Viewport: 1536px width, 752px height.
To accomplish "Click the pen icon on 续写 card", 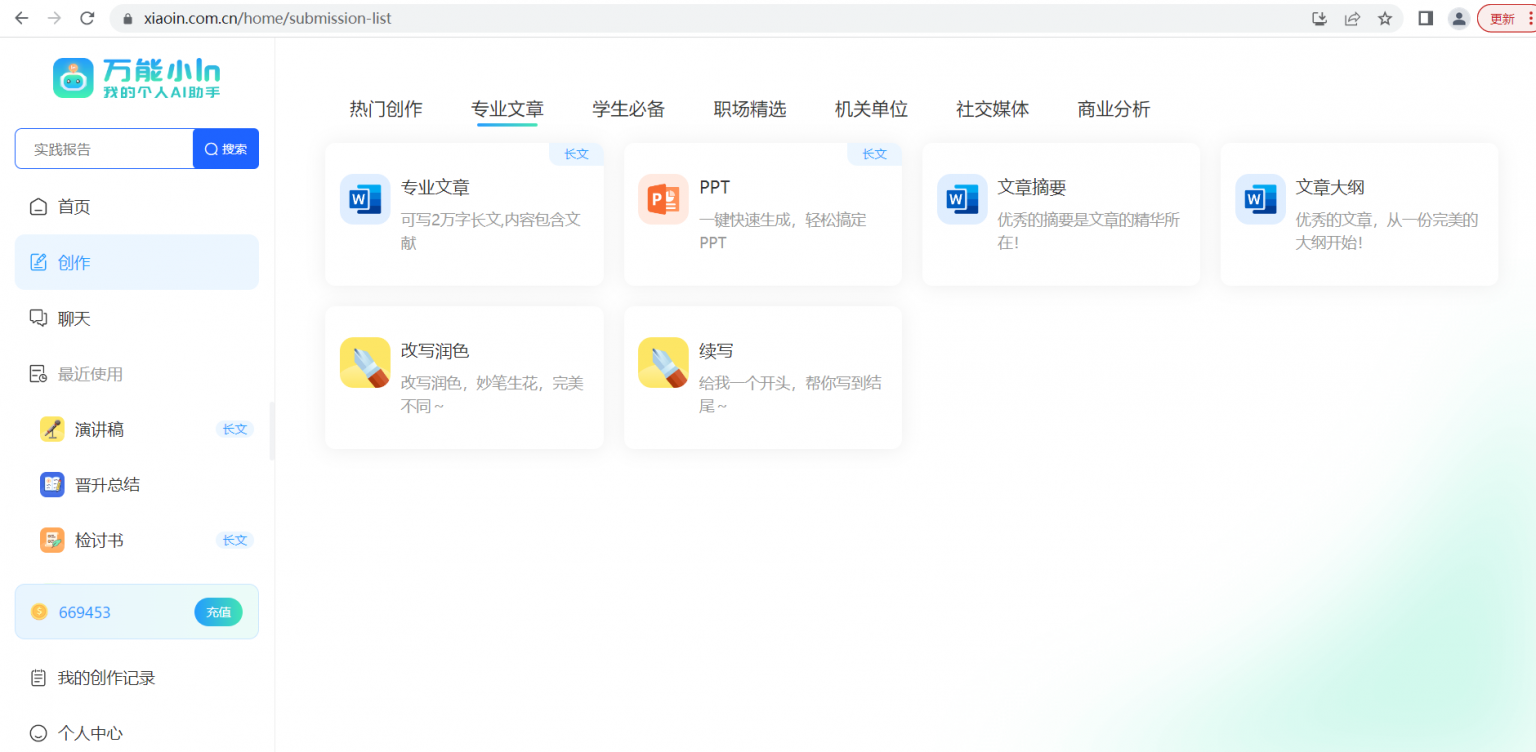I will tap(663, 362).
